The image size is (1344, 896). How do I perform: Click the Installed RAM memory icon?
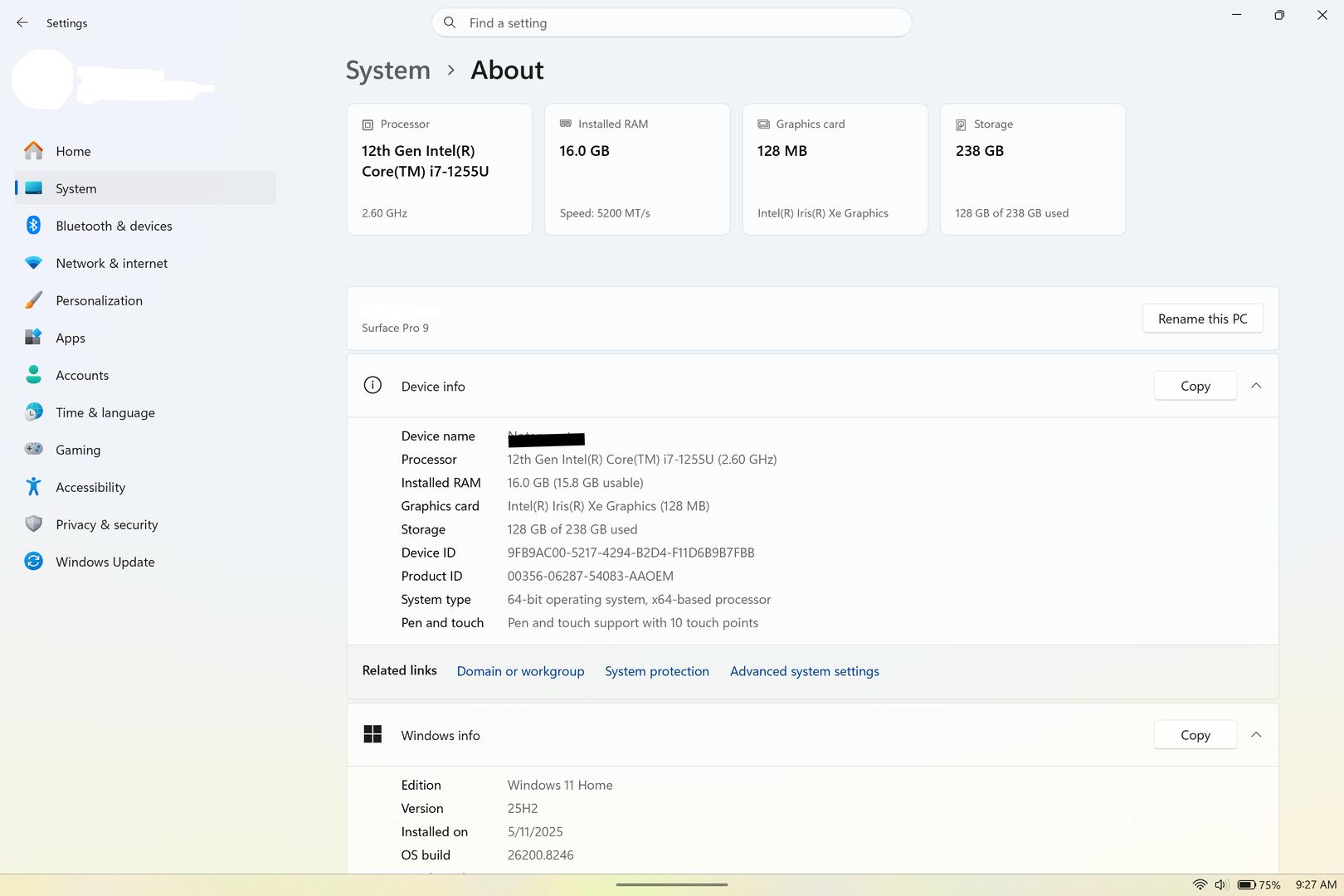[566, 124]
